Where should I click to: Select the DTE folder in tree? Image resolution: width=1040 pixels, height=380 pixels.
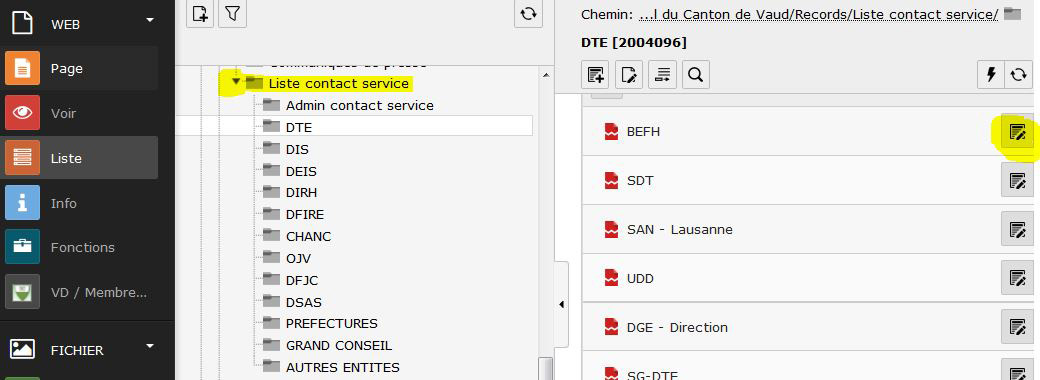coord(298,127)
